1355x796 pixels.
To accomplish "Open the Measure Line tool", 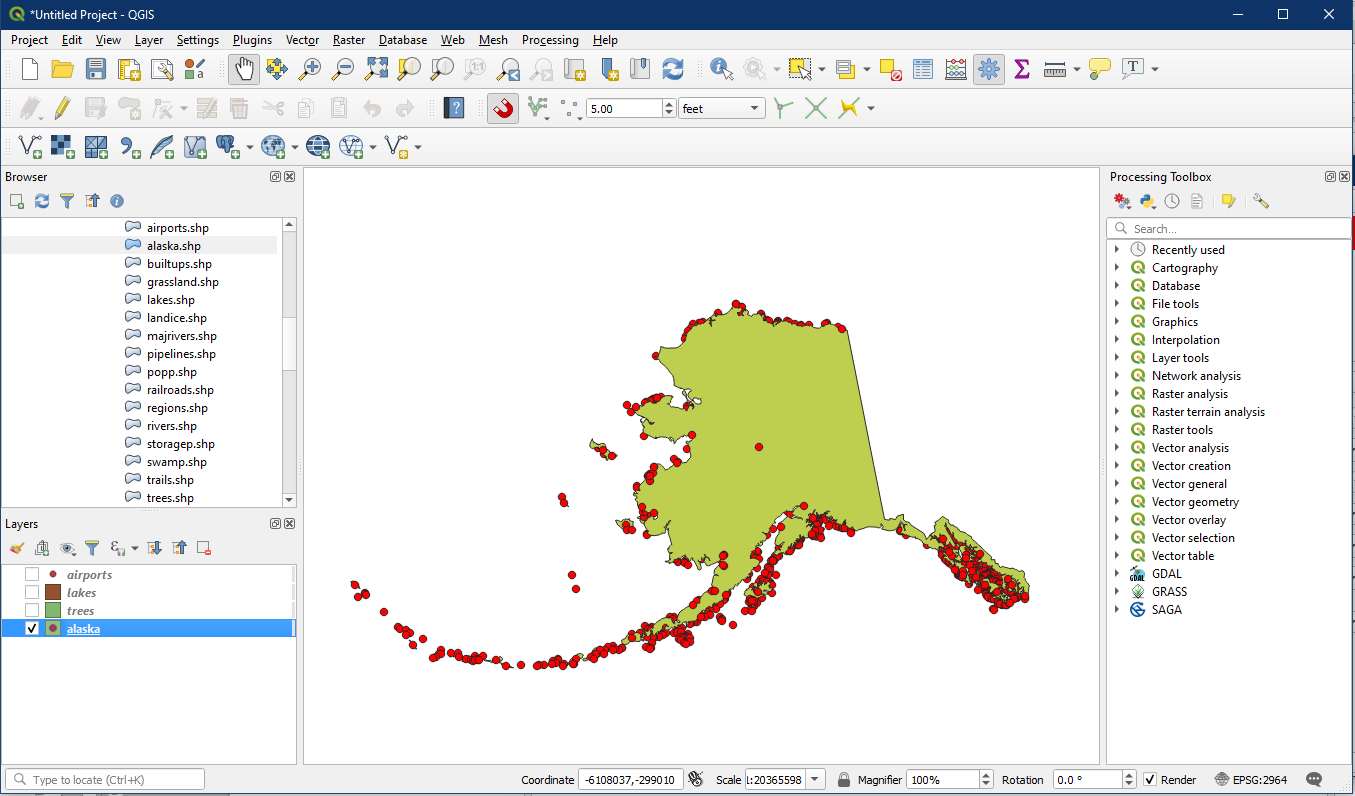I will [x=1053, y=69].
